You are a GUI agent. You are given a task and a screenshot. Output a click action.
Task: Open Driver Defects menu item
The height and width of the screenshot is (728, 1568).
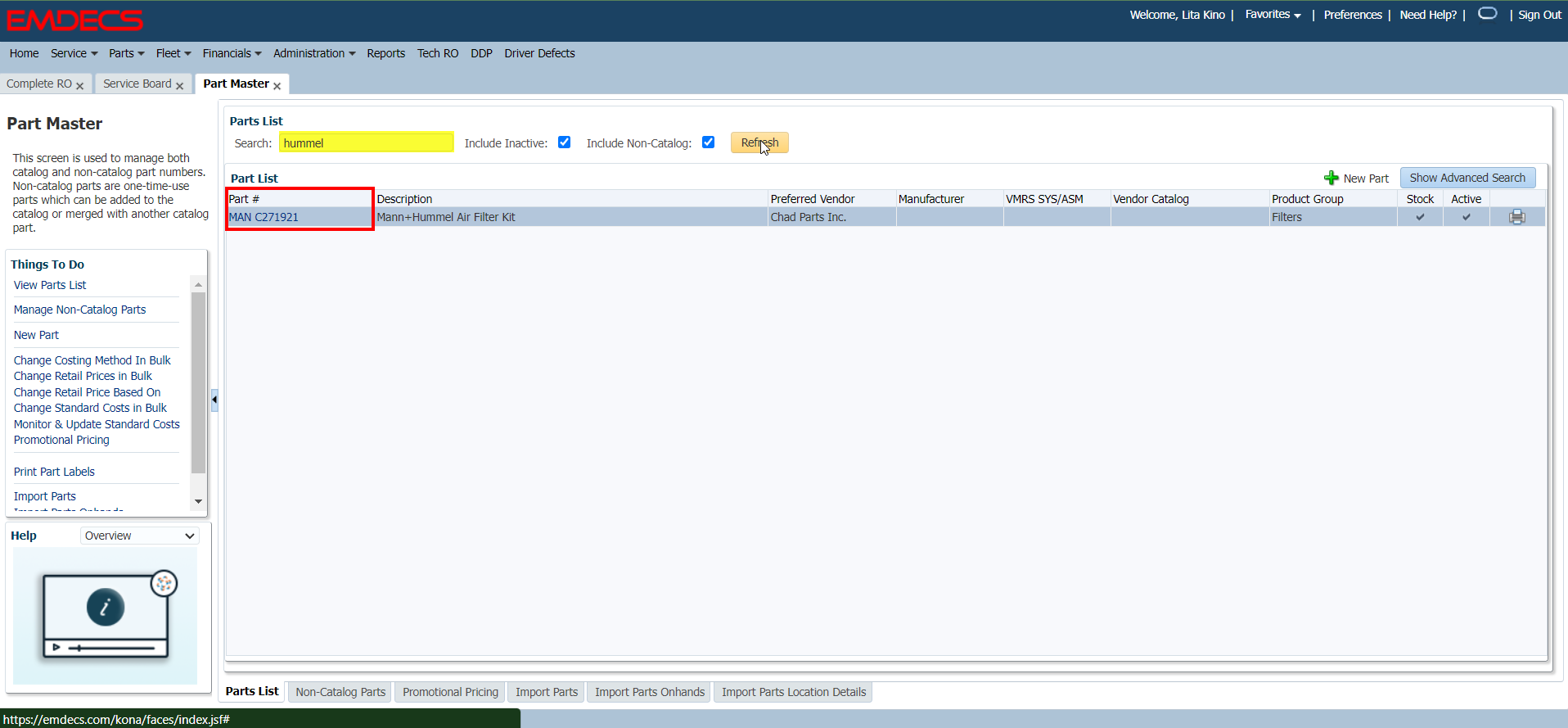pos(539,53)
